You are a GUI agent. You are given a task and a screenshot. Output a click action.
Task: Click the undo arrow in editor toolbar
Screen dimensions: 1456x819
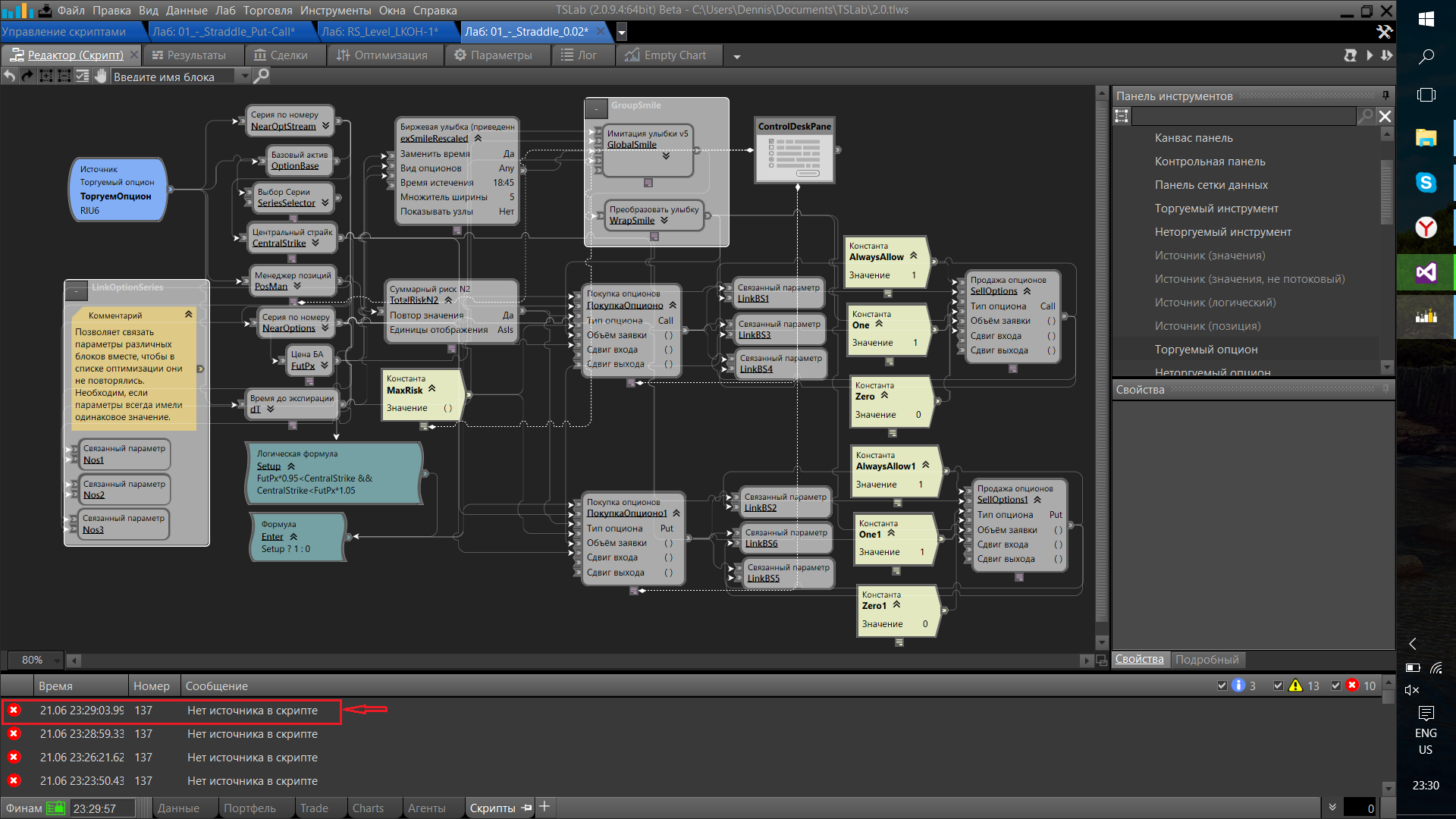tap(9, 76)
